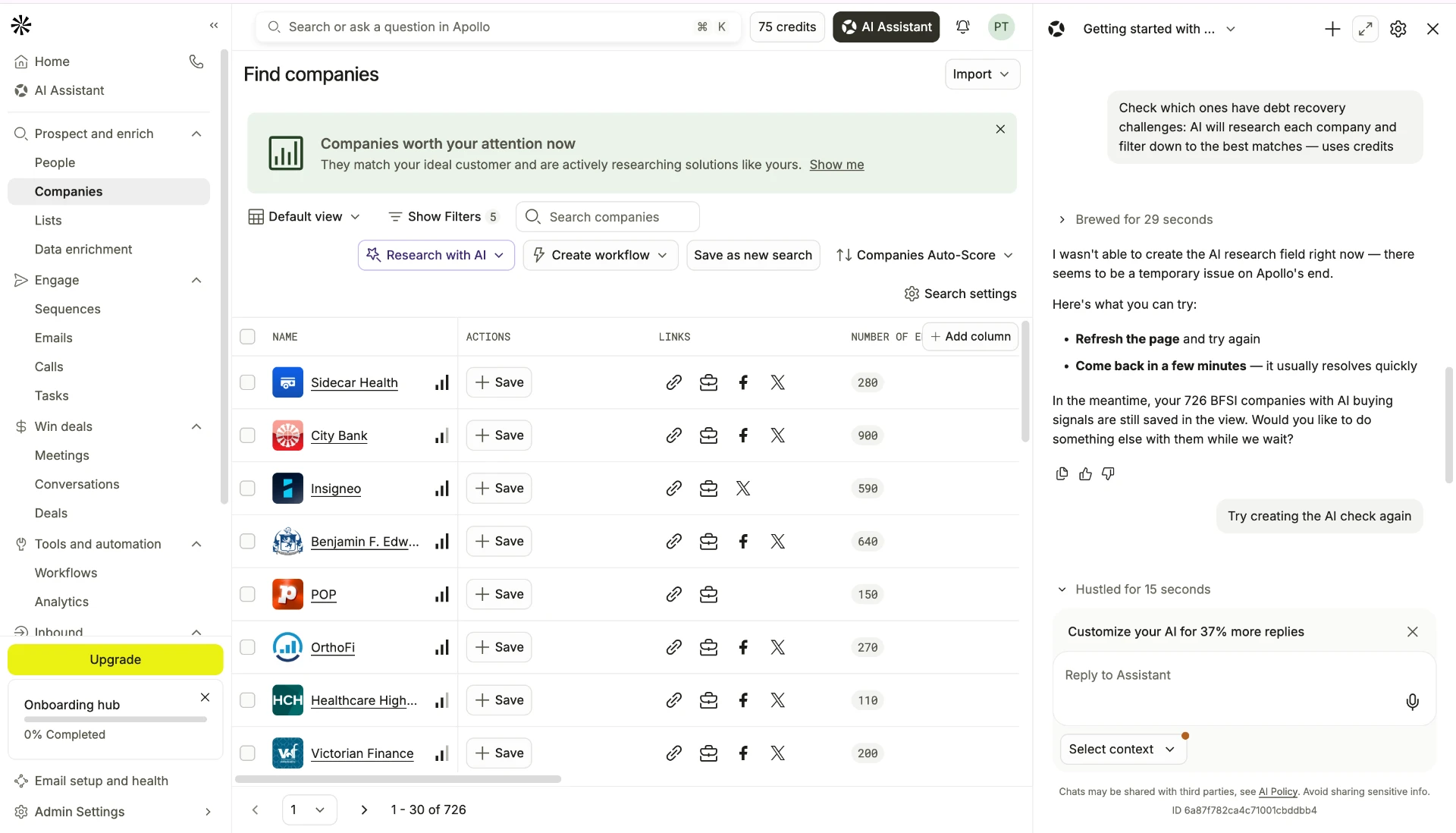Click the Upgrade button

coord(115,659)
